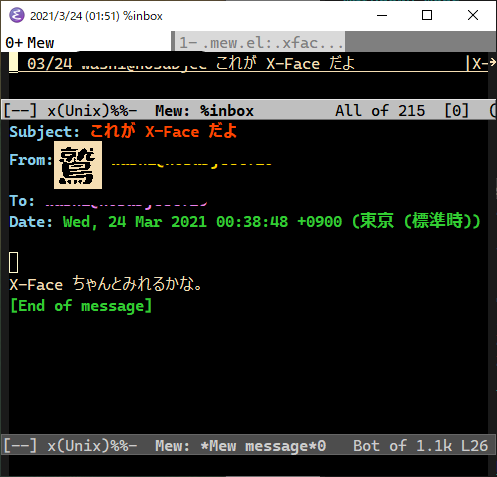Select the 03/24 message row in summary
This screenshot has width=497, height=477.
(x=248, y=63)
